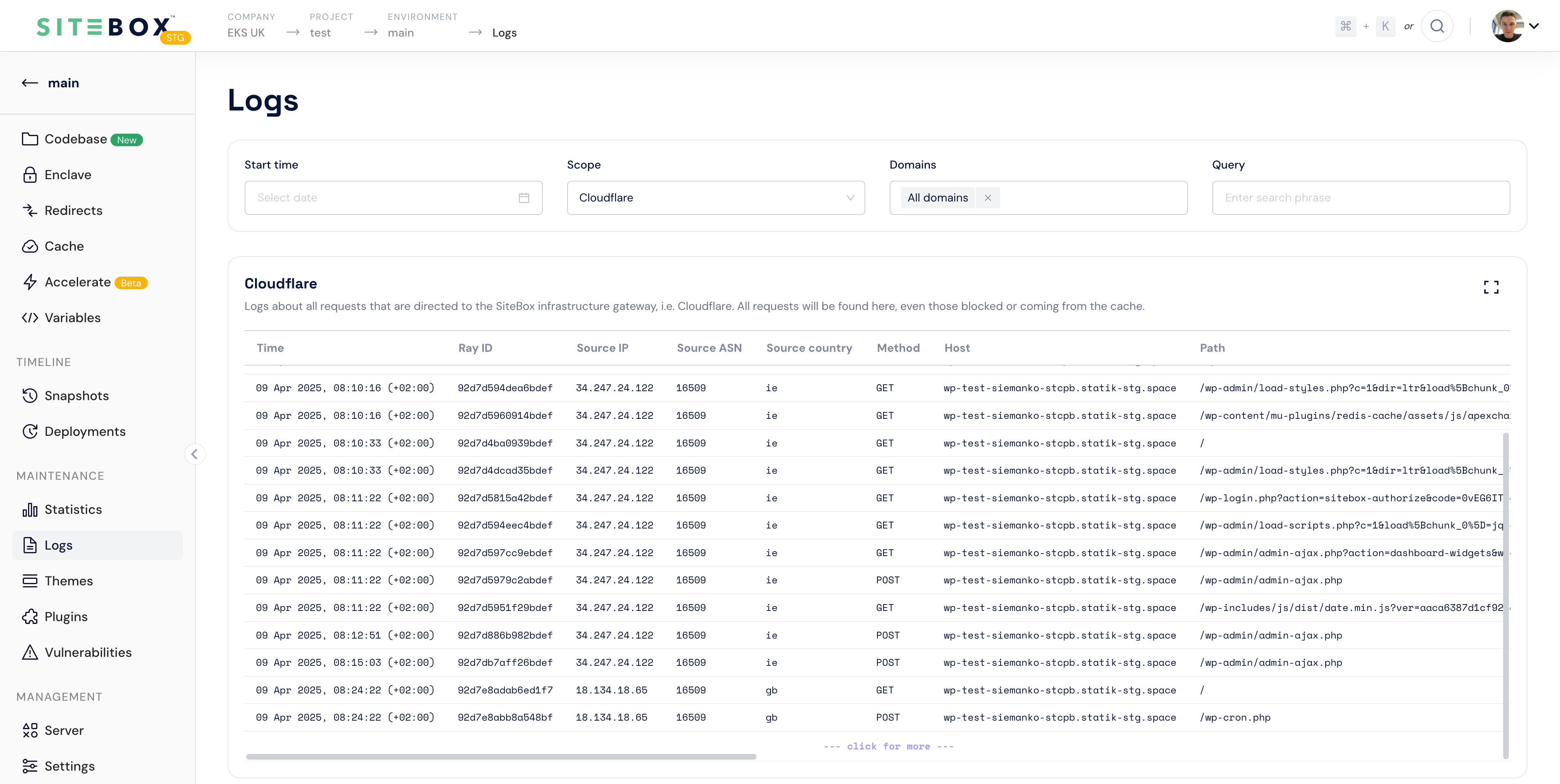The height and width of the screenshot is (784, 1560).
Task: Open the Server icon in Management
Action: 30,731
